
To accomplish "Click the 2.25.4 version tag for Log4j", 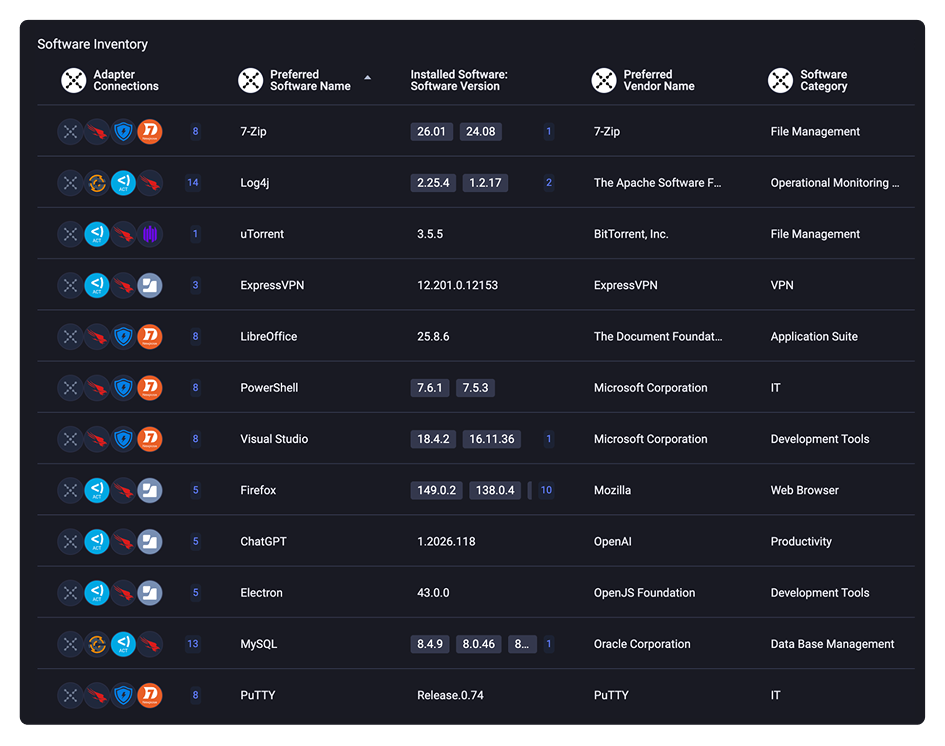I will [x=433, y=183].
